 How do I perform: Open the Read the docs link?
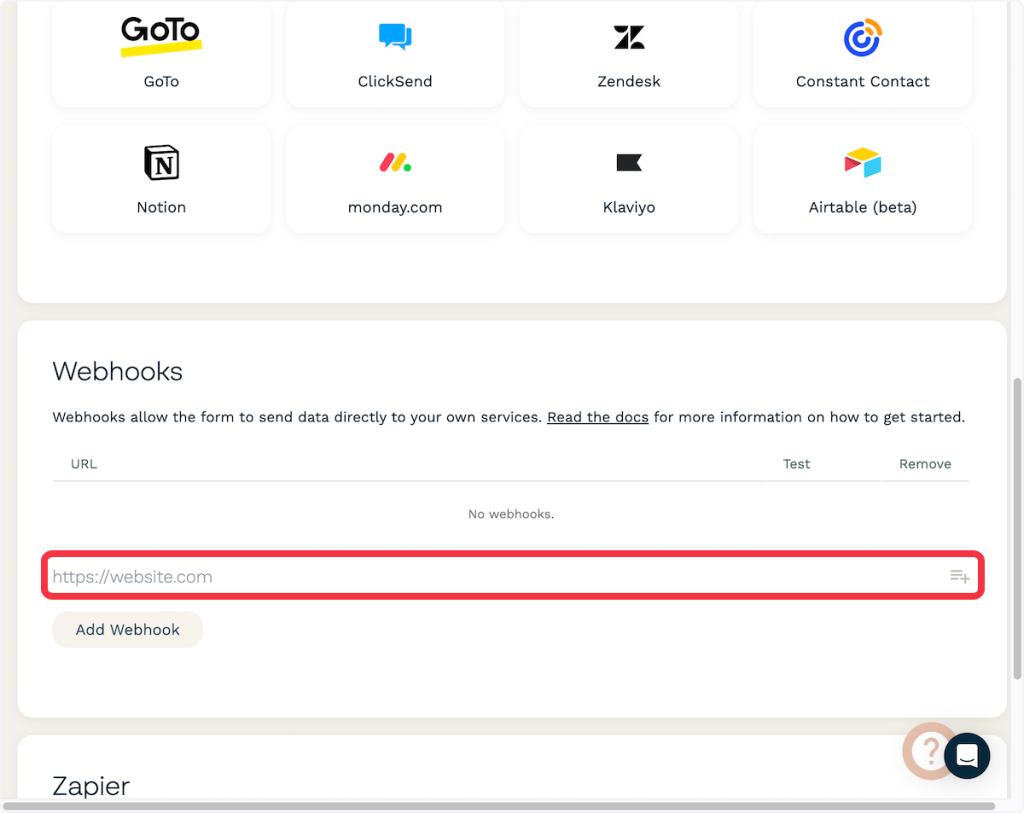598,417
